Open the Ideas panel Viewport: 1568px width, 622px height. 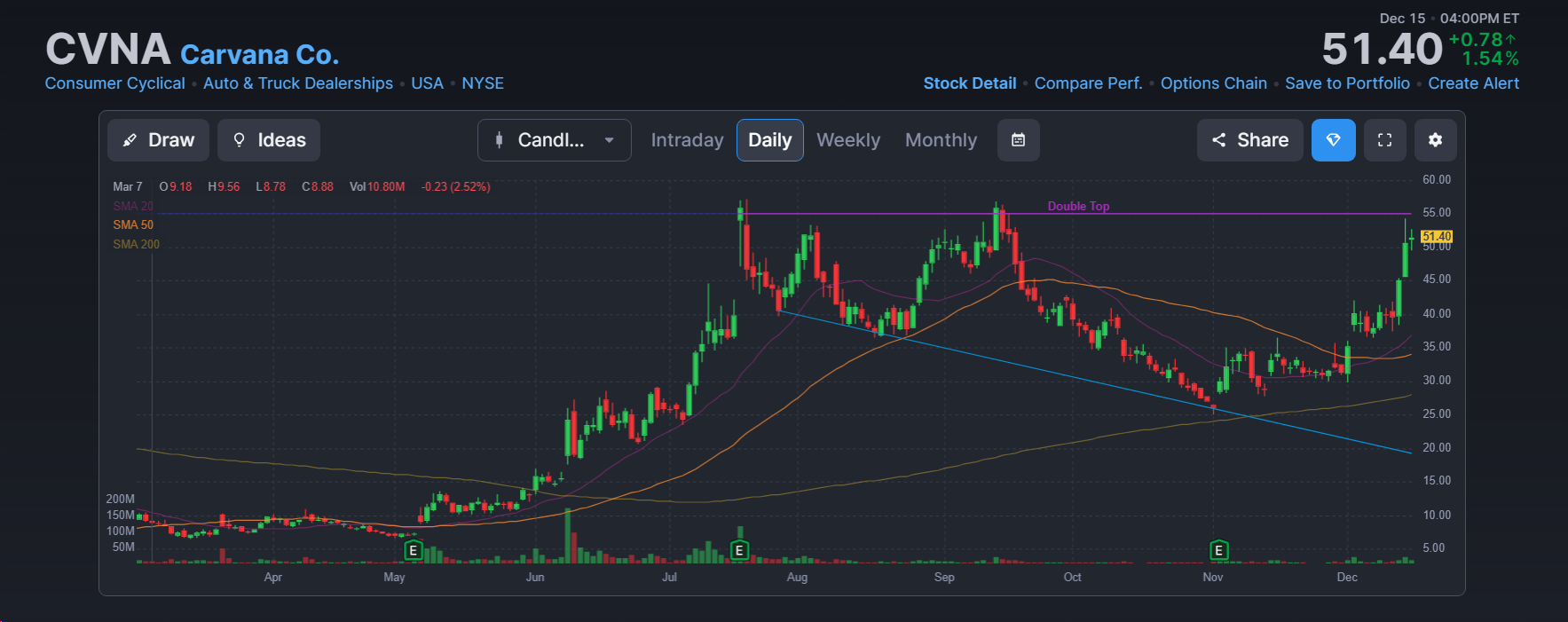269,140
